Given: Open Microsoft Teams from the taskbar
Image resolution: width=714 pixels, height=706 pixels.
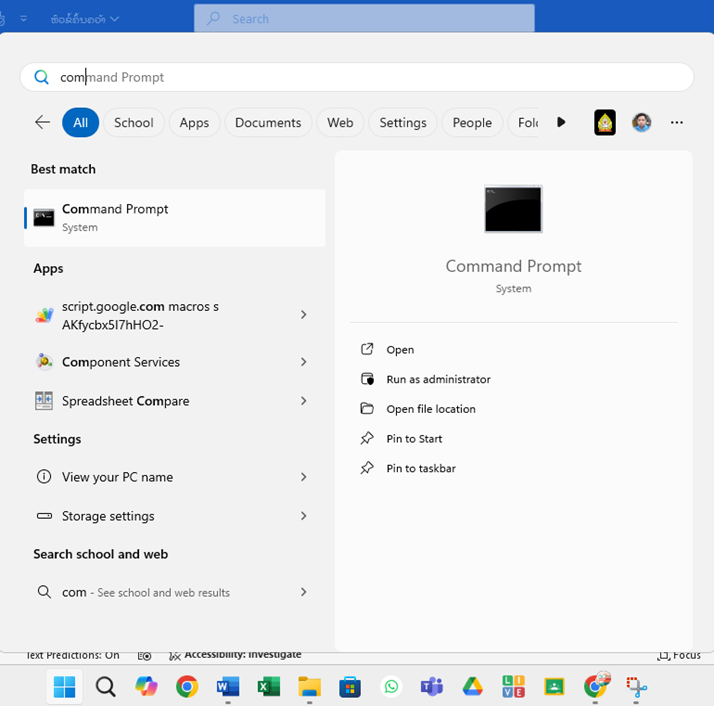Looking at the screenshot, I should click(431, 686).
